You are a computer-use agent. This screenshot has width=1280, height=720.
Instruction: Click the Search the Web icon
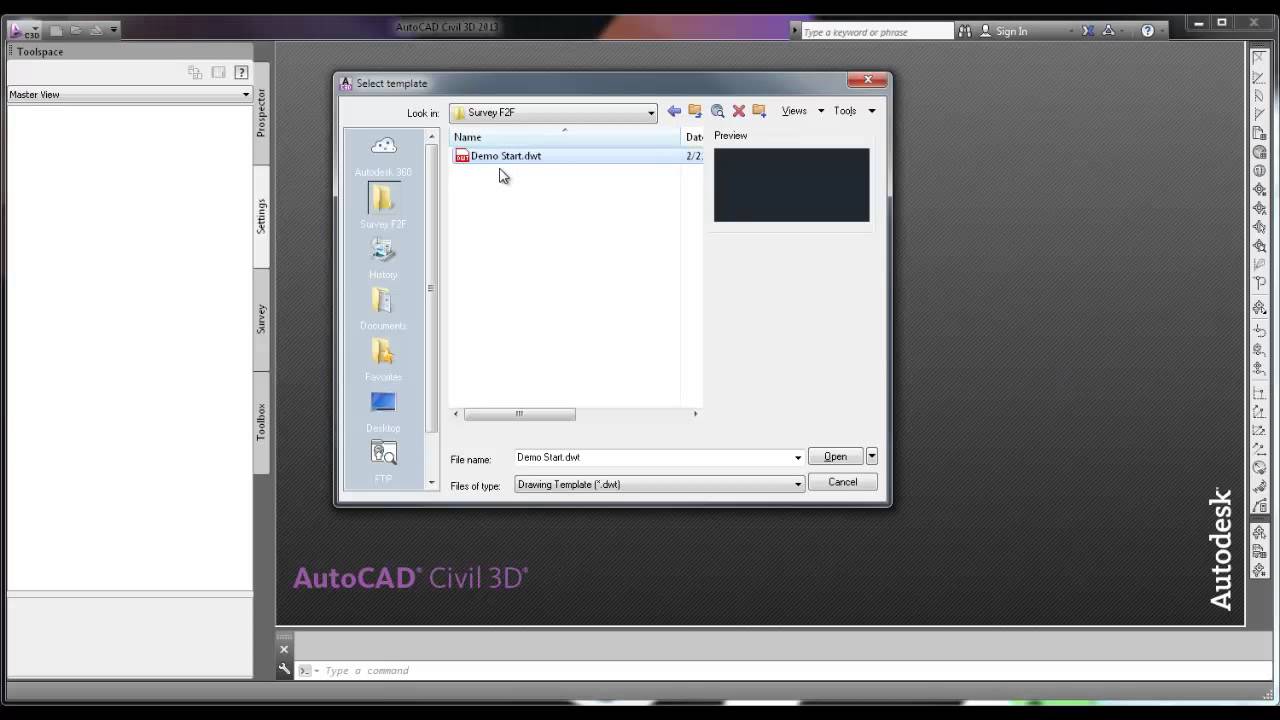coord(717,111)
